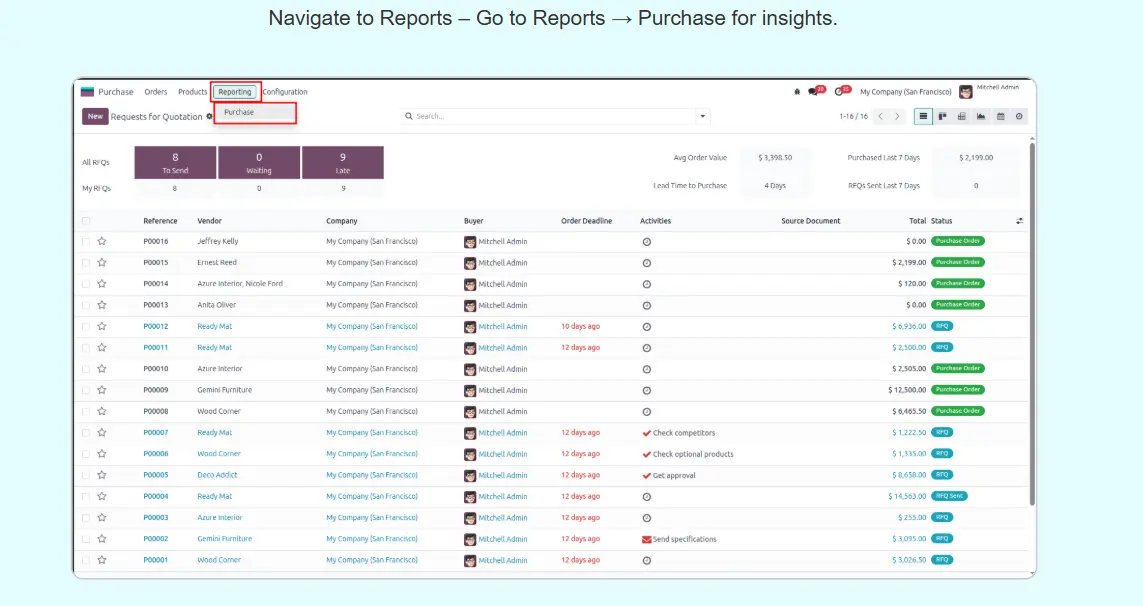Switch to Pivot table view
Screen dimensions: 1143x606
click(x=961, y=116)
